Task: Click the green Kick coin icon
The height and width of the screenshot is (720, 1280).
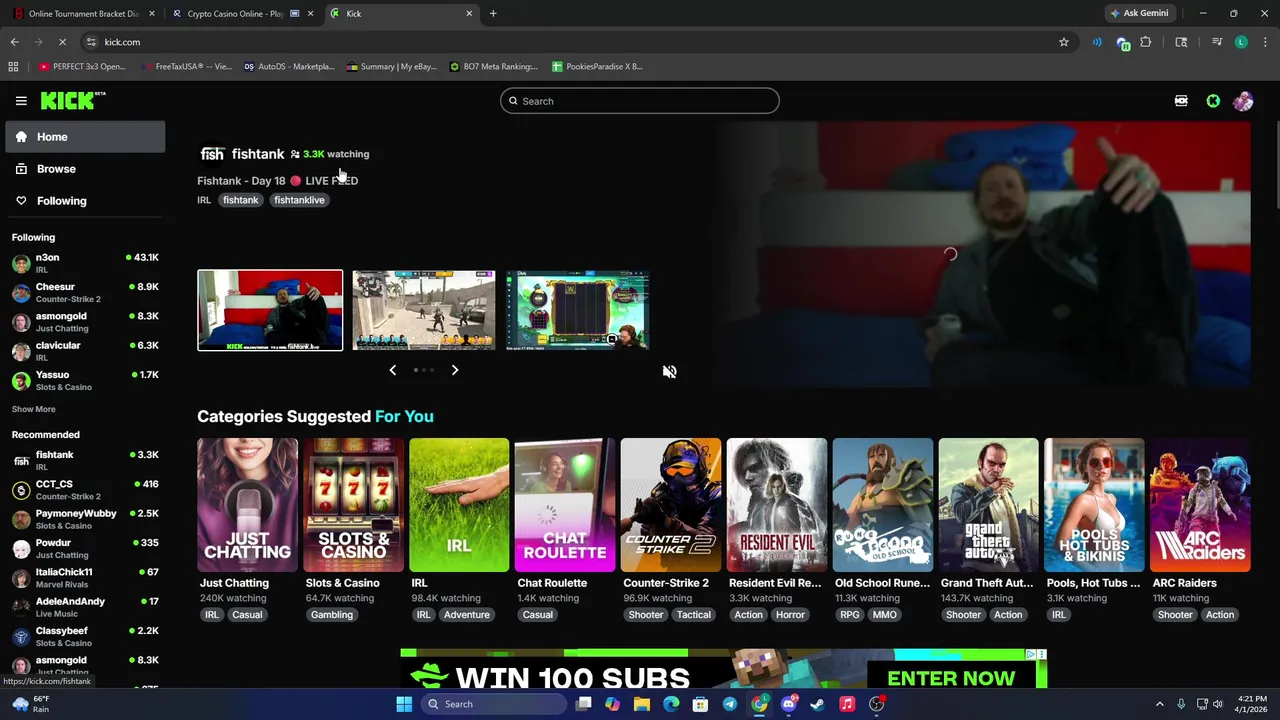Action: [1213, 101]
